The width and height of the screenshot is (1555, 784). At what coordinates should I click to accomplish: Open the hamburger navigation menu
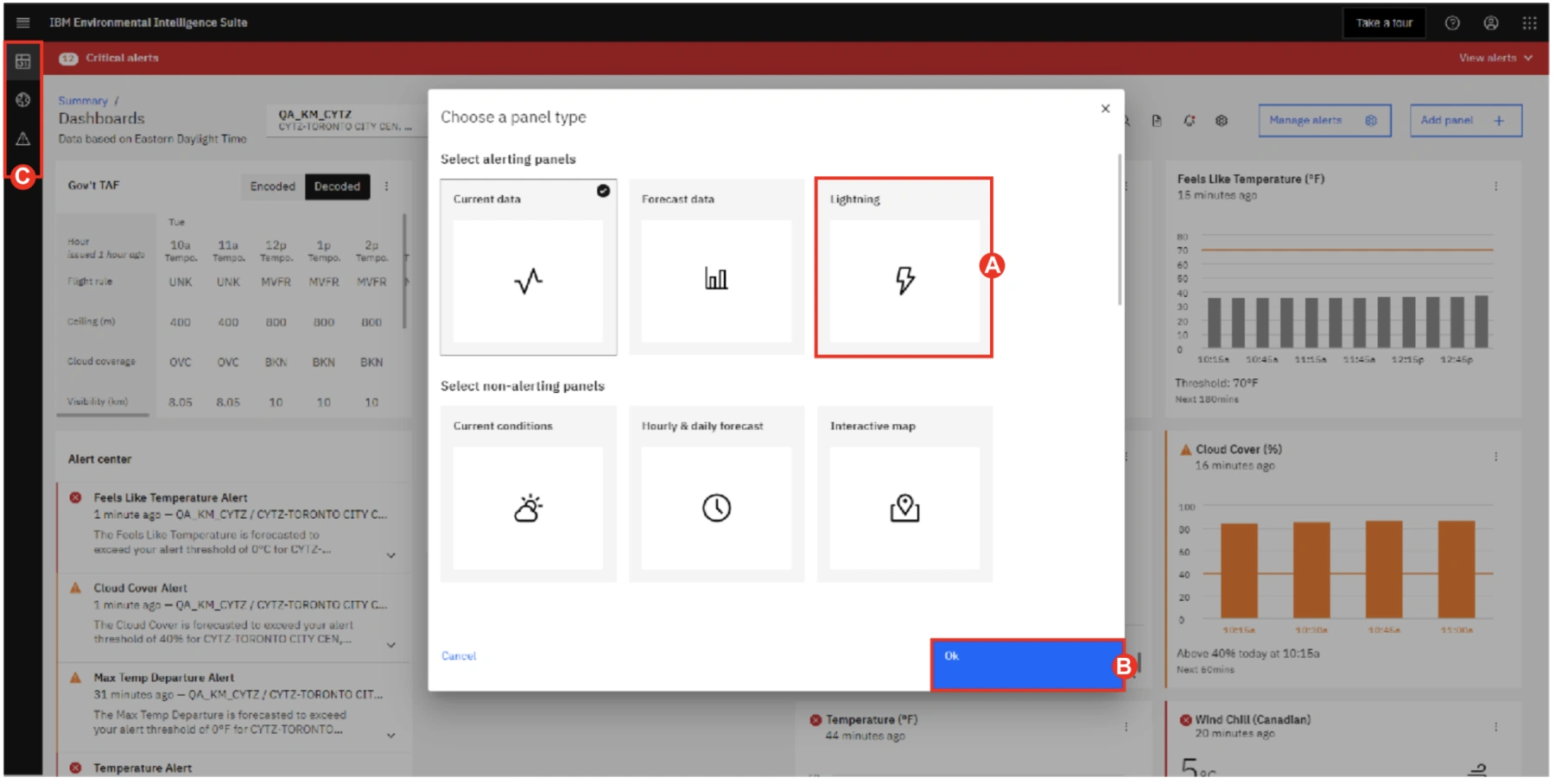coord(23,22)
